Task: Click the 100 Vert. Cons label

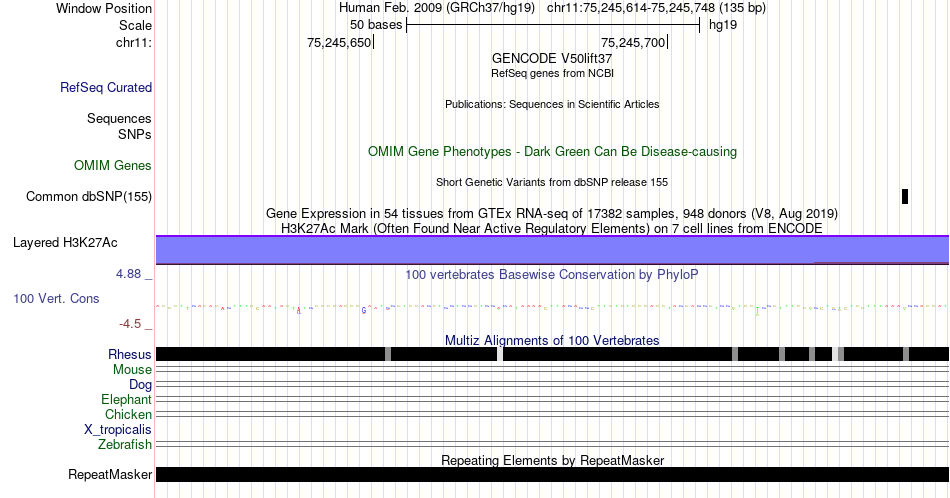Action: (56, 298)
